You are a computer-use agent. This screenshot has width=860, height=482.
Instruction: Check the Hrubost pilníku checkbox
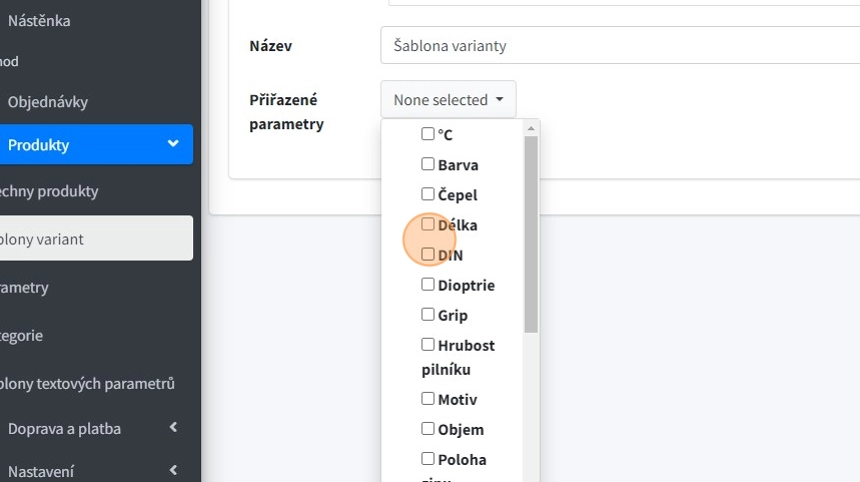click(x=428, y=344)
